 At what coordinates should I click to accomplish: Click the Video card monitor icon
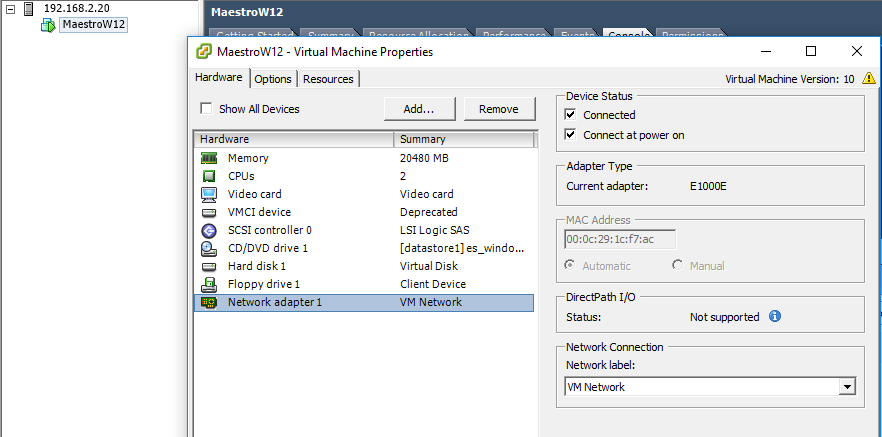pyautogui.click(x=209, y=194)
